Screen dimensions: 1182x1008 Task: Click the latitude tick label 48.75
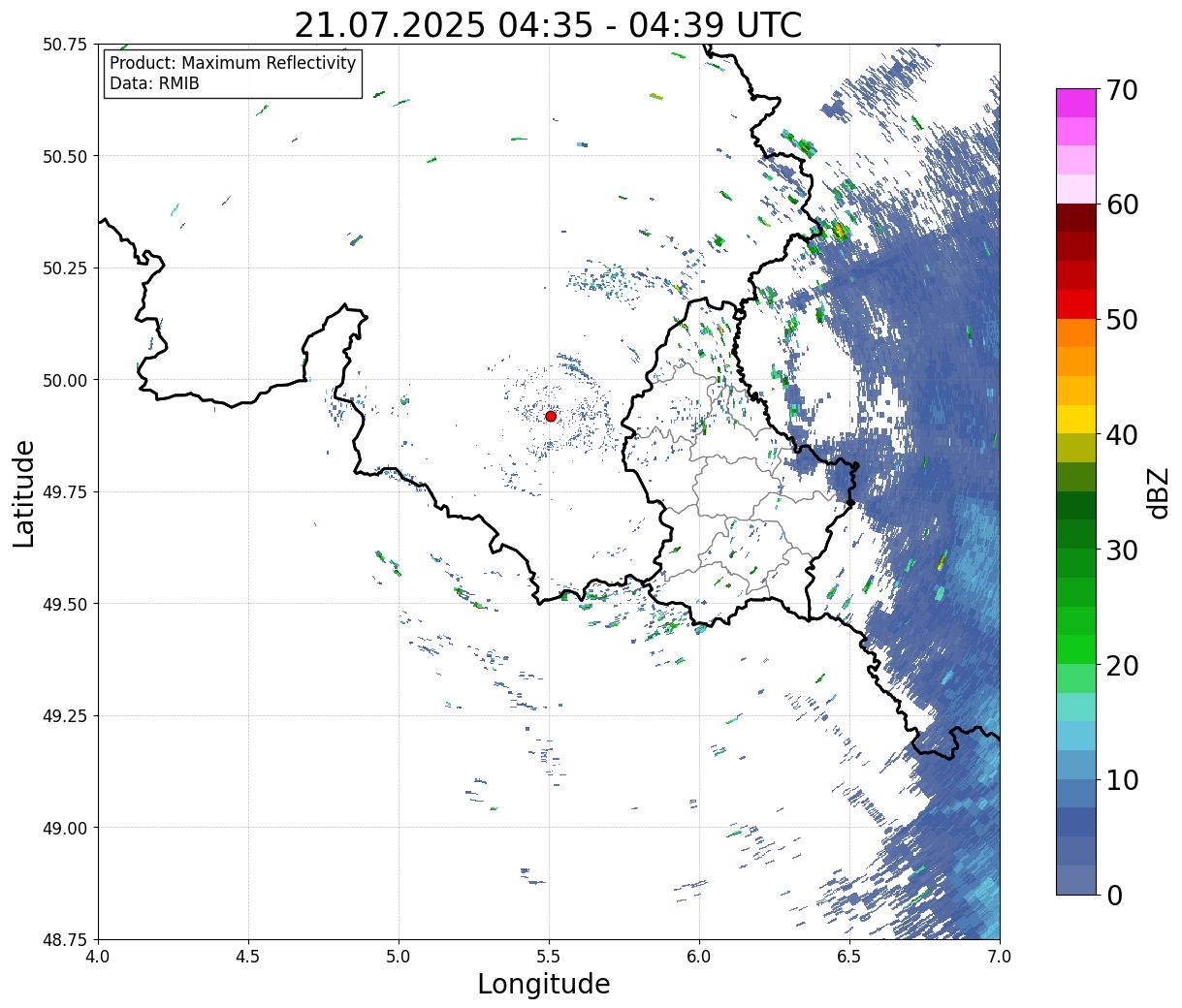tap(65, 939)
